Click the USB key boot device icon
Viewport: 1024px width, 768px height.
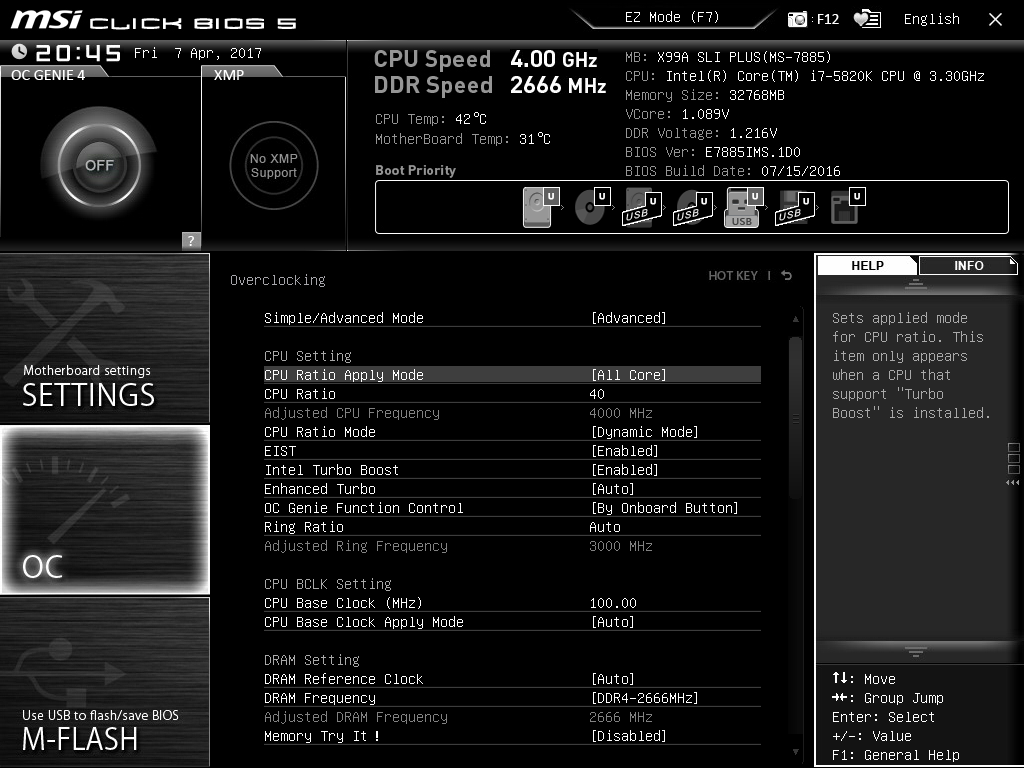(744, 207)
